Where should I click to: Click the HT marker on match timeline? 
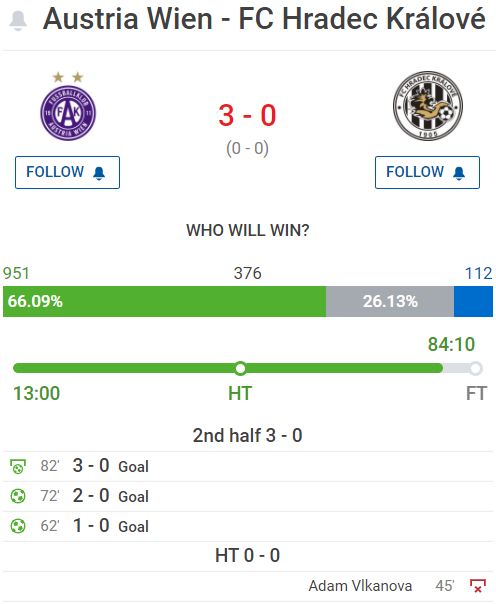[x=240, y=368]
